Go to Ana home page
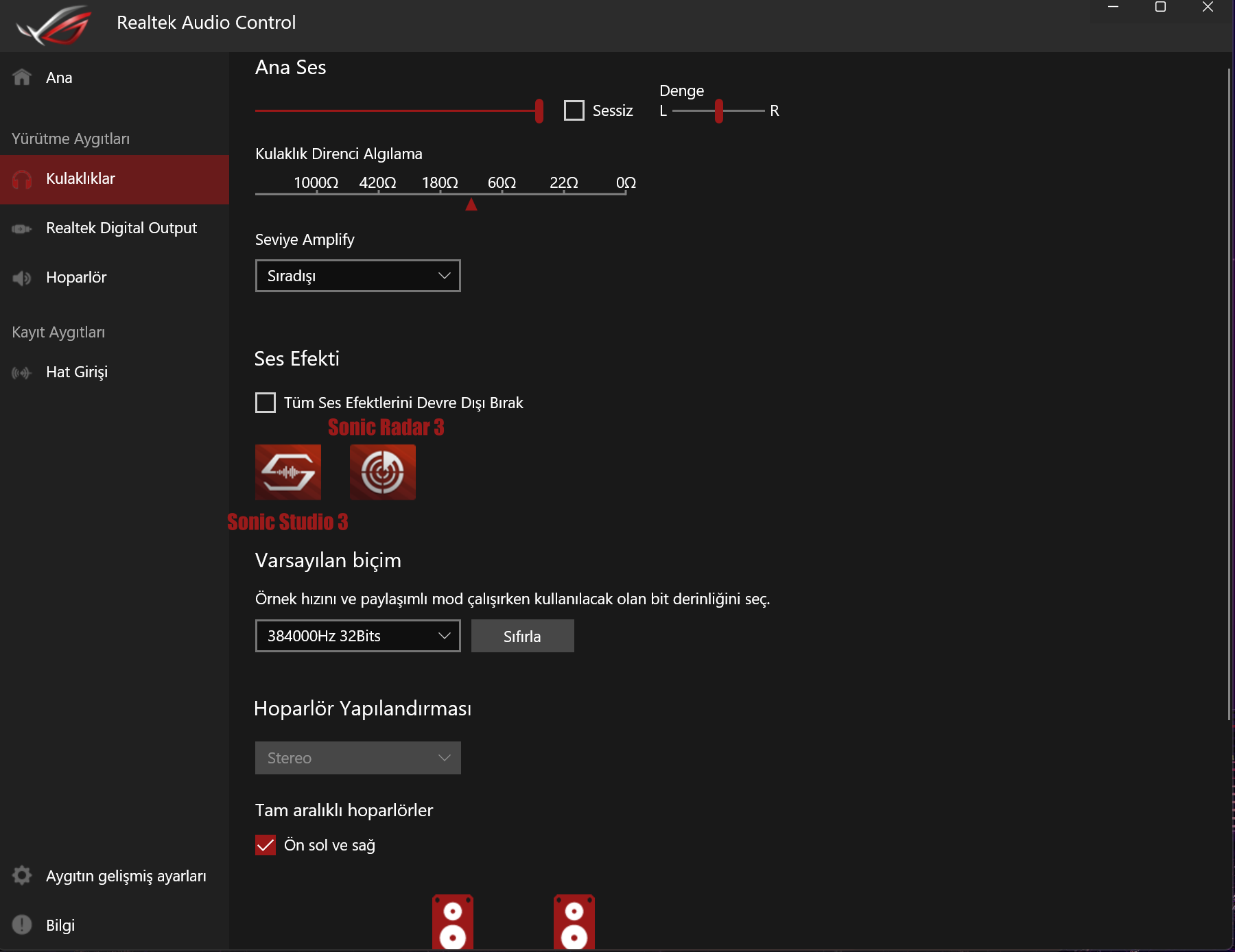This screenshot has height=952, width=1235. click(115, 78)
